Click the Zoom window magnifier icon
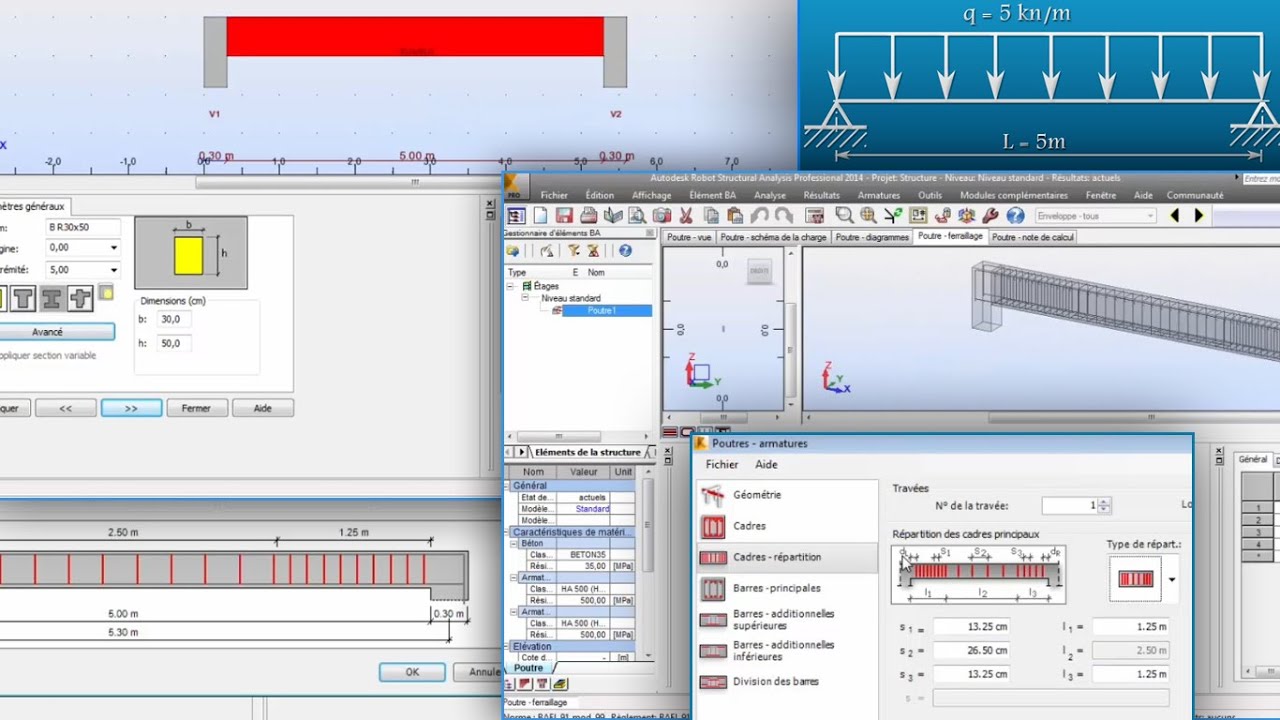1280x720 pixels. pyautogui.click(x=845, y=215)
